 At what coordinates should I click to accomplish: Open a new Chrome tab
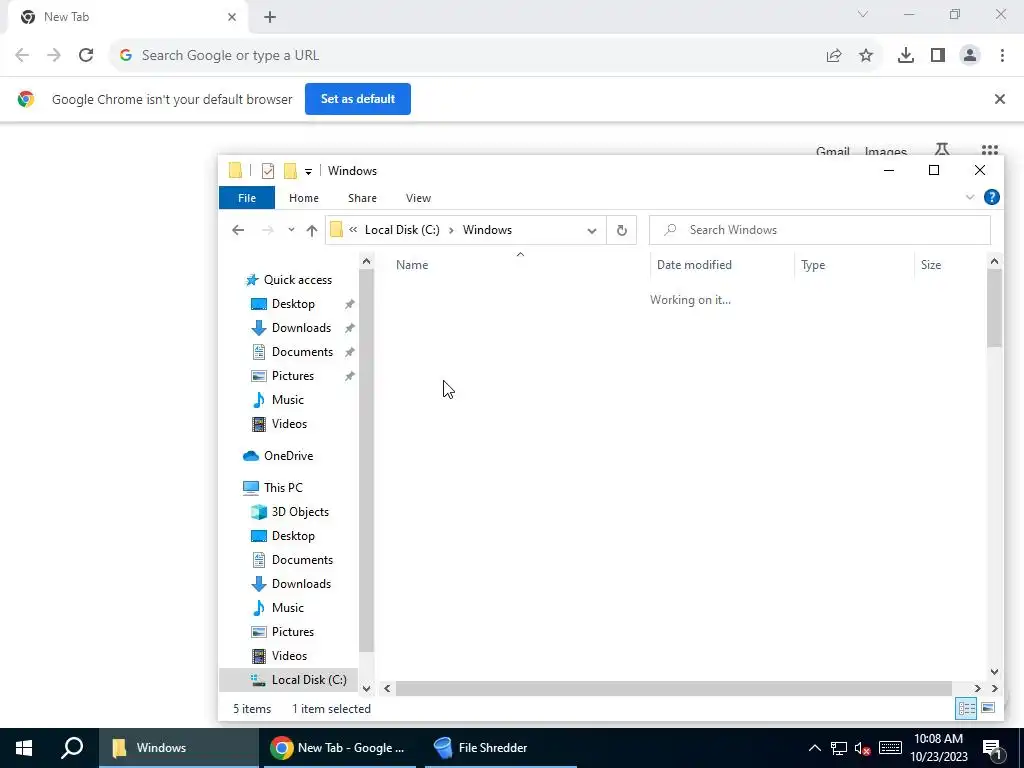point(270,17)
